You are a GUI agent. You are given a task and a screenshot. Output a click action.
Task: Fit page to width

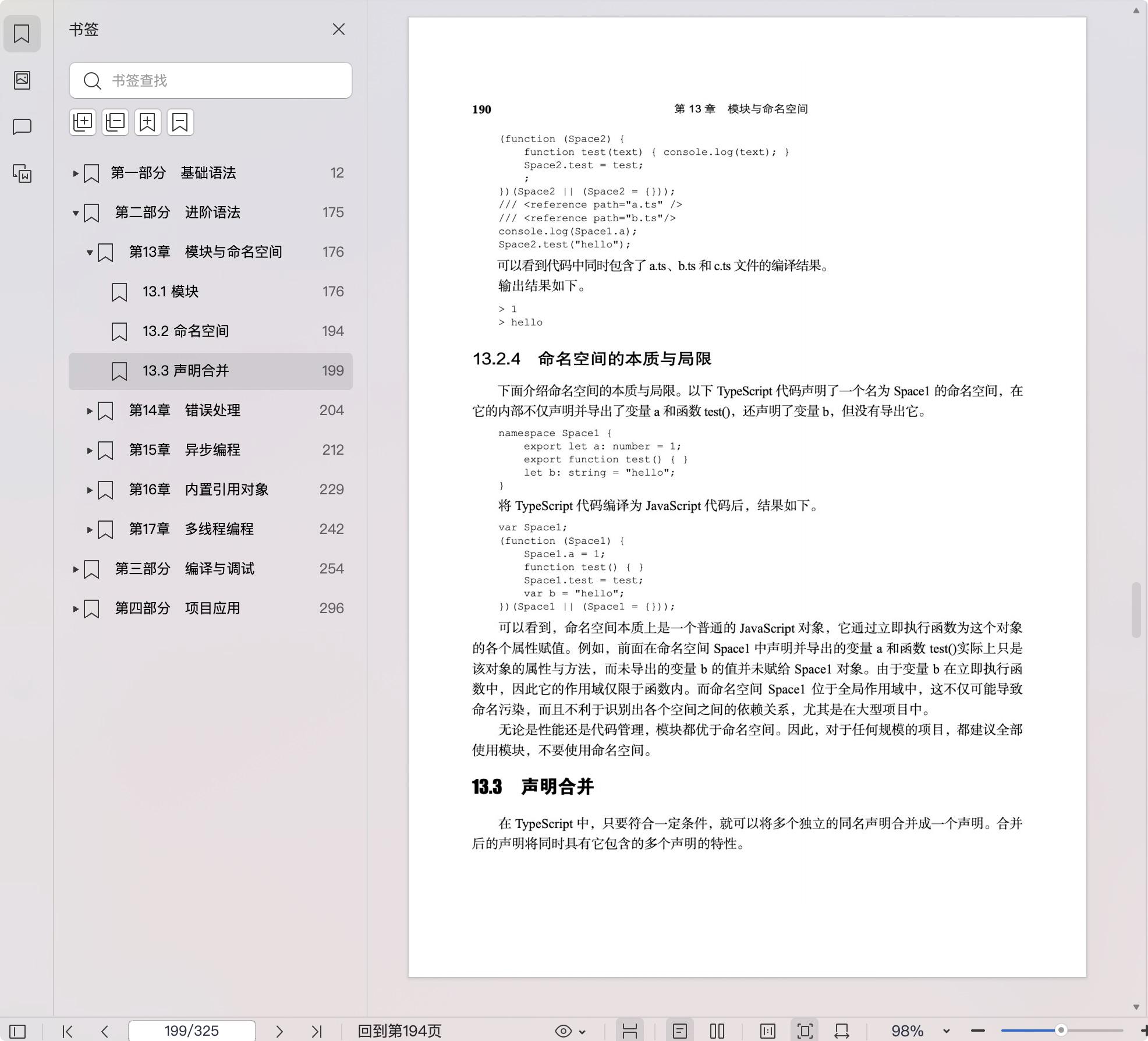[x=842, y=1031]
